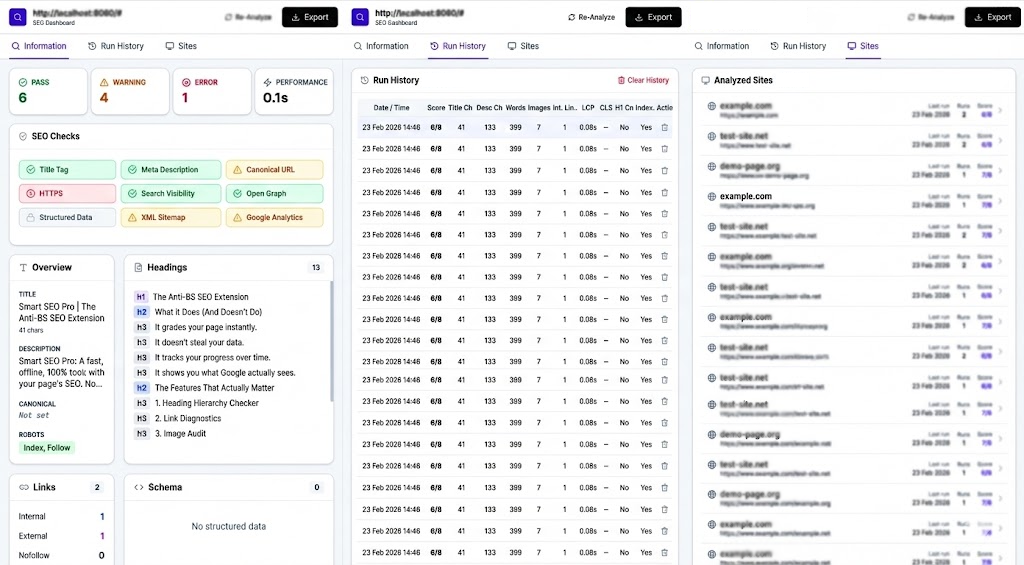The height and width of the screenshot is (565, 1024).
Task: Click the 'Date / Time' column header
Action: click(x=391, y=108)
